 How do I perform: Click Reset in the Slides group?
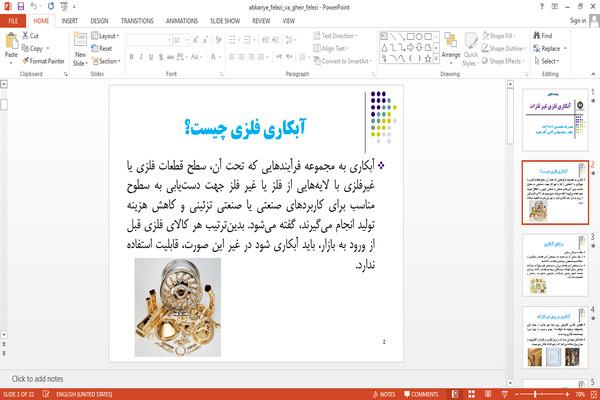coord(102,48)
